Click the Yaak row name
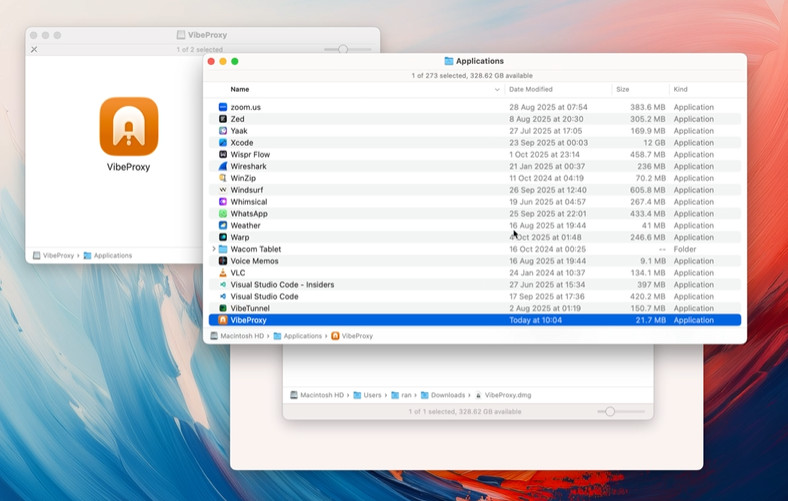Viewport: 788px width, 501px height. [x=239, y=131]
